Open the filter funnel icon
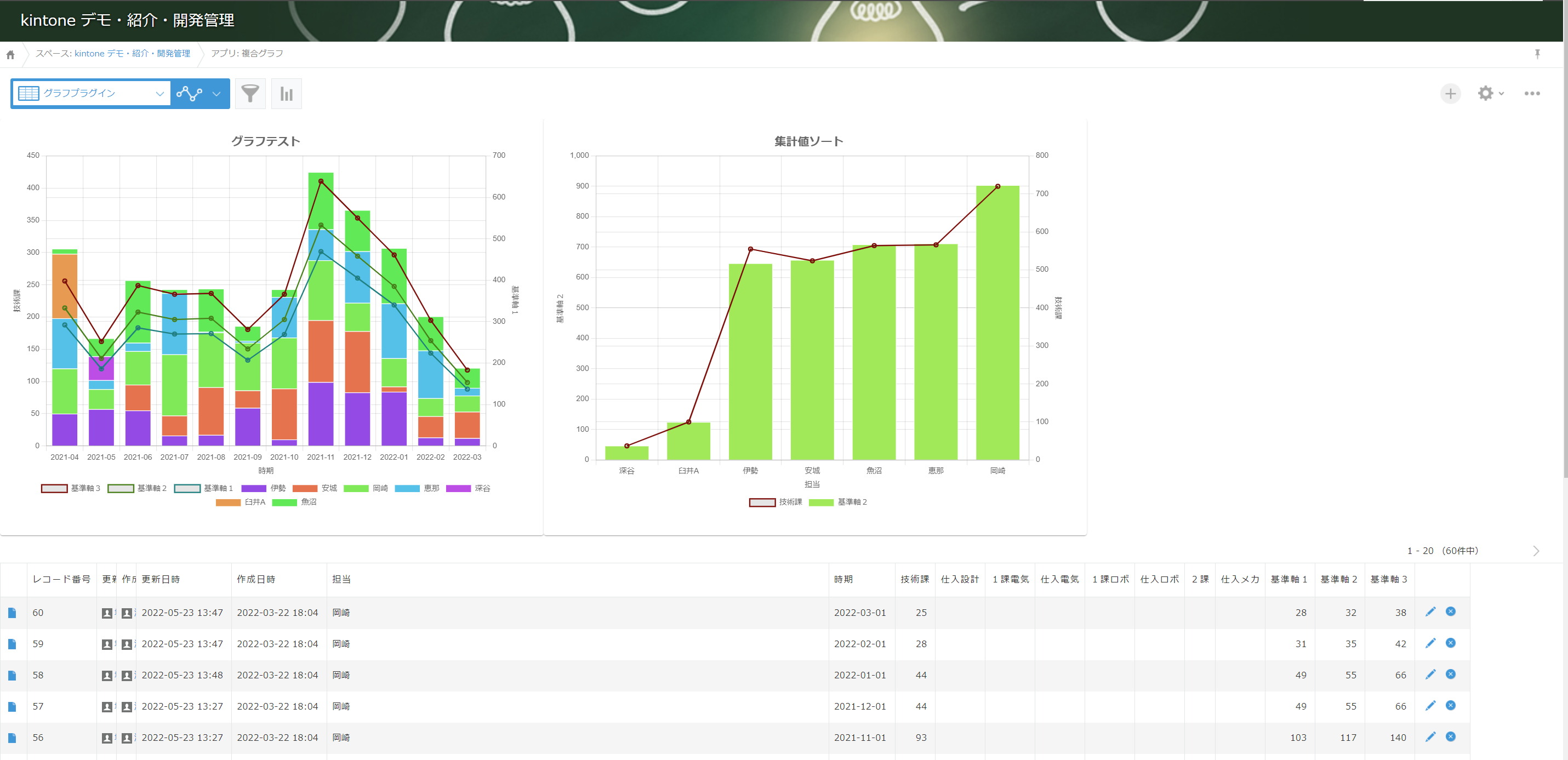1568x760 pixels. [250, 94]
